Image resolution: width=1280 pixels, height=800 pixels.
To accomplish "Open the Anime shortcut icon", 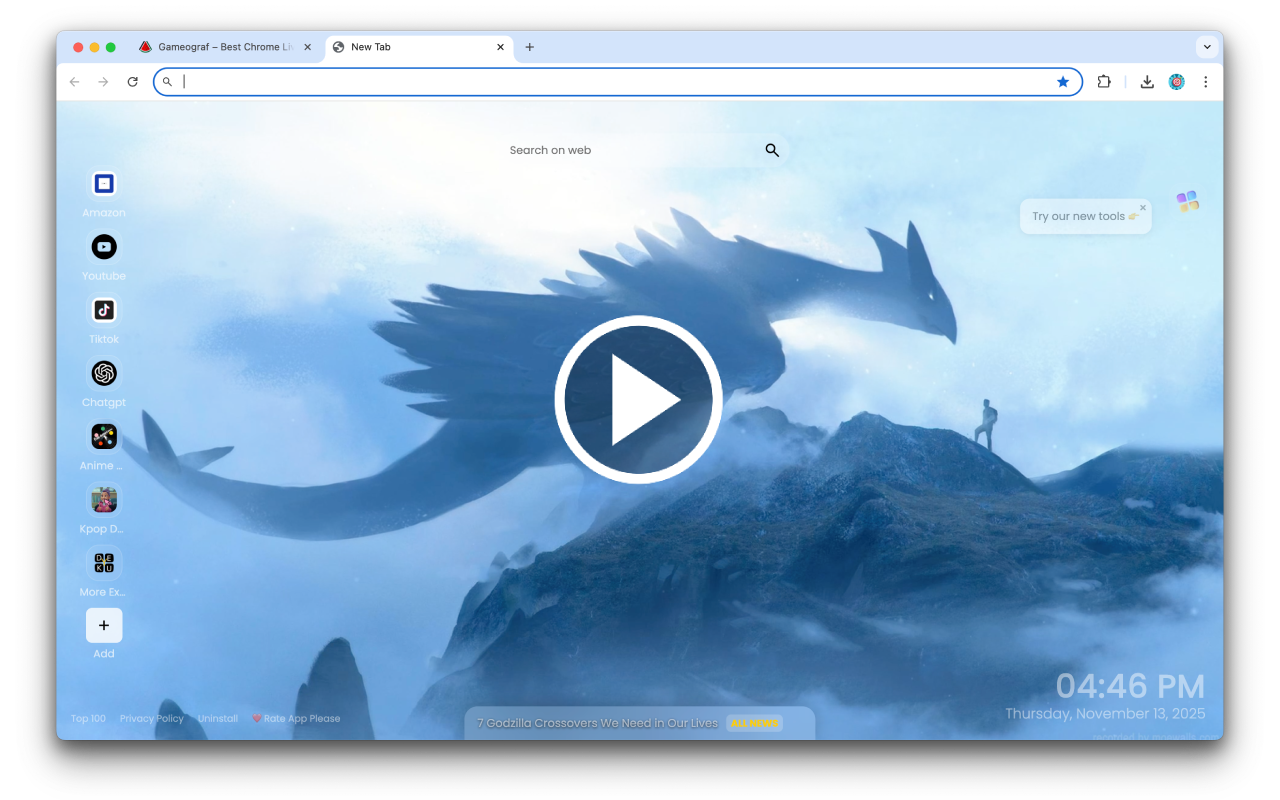I will click(104, 436).
